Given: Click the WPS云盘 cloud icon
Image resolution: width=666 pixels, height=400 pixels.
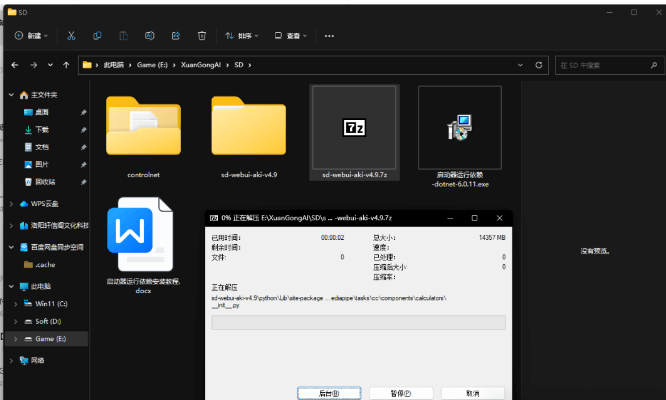Looking at the screenshot, I should point(24,204).
